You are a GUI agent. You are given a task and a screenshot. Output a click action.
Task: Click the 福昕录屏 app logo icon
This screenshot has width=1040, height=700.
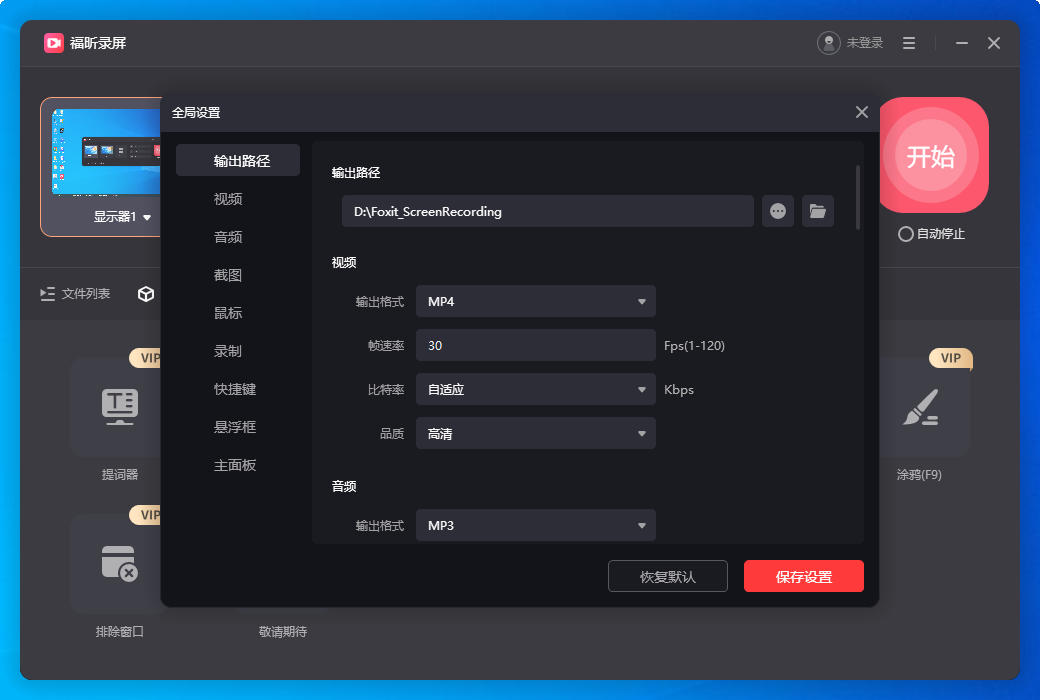click(x=54, y=43)
